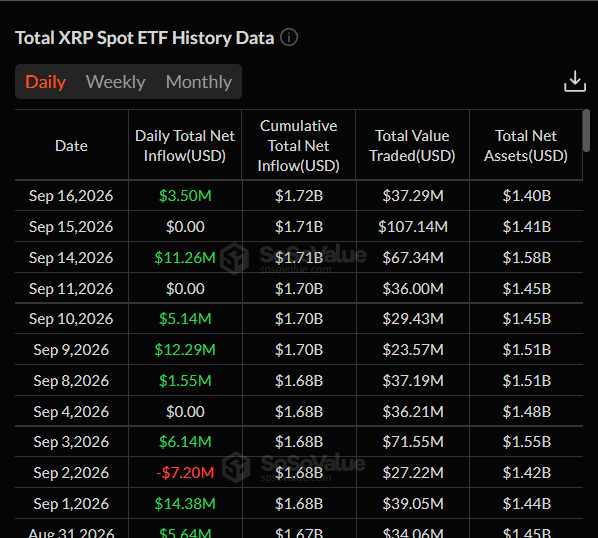Select the Sep 16,2026 date cell
The image size is (598, 538).
point(71,196)
